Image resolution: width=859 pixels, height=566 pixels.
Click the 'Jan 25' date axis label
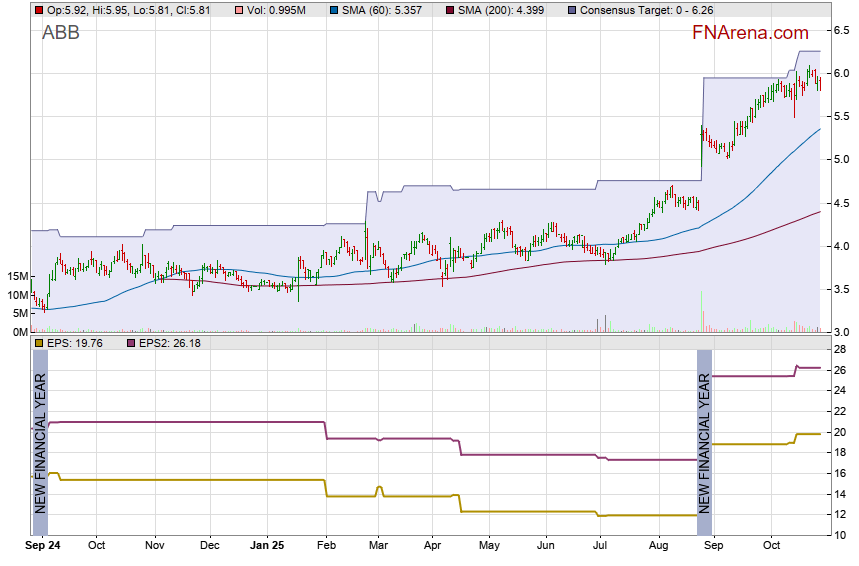tap(267, 546)
